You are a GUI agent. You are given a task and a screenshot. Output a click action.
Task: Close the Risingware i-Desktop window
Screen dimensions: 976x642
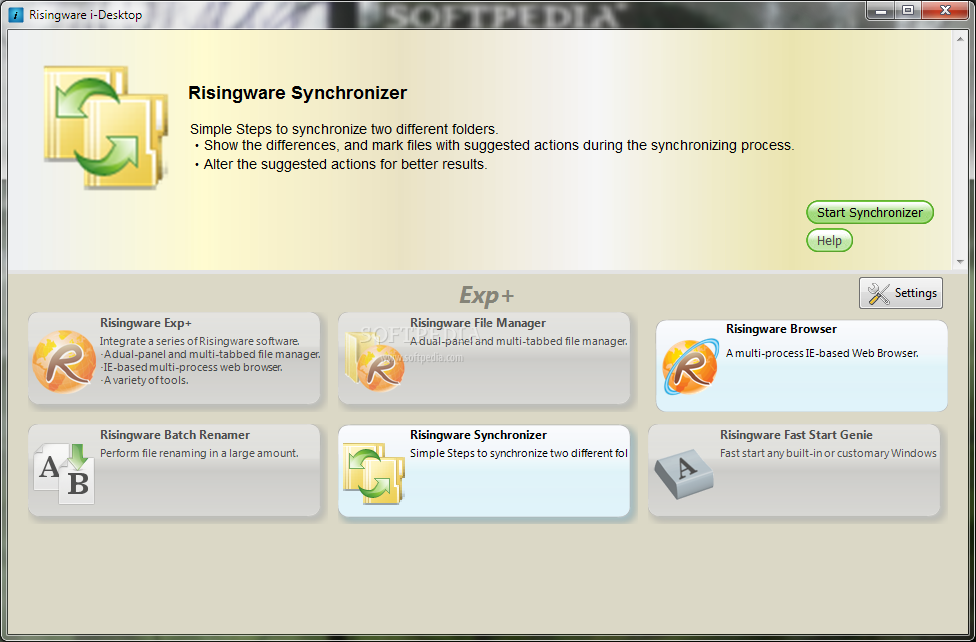[x=945, y=11]
